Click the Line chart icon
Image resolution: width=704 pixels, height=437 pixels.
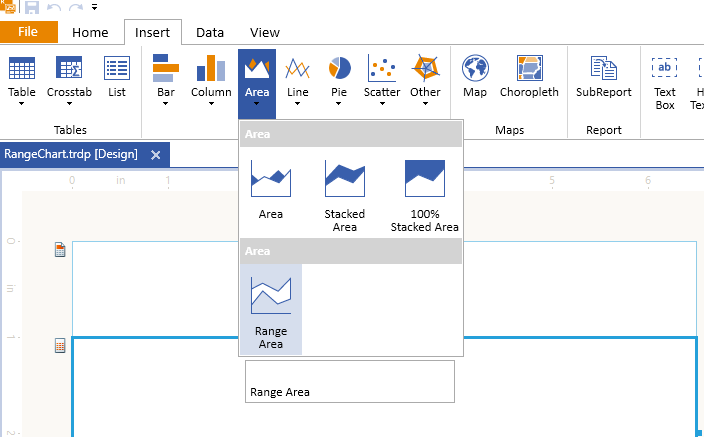coord(297,68)
